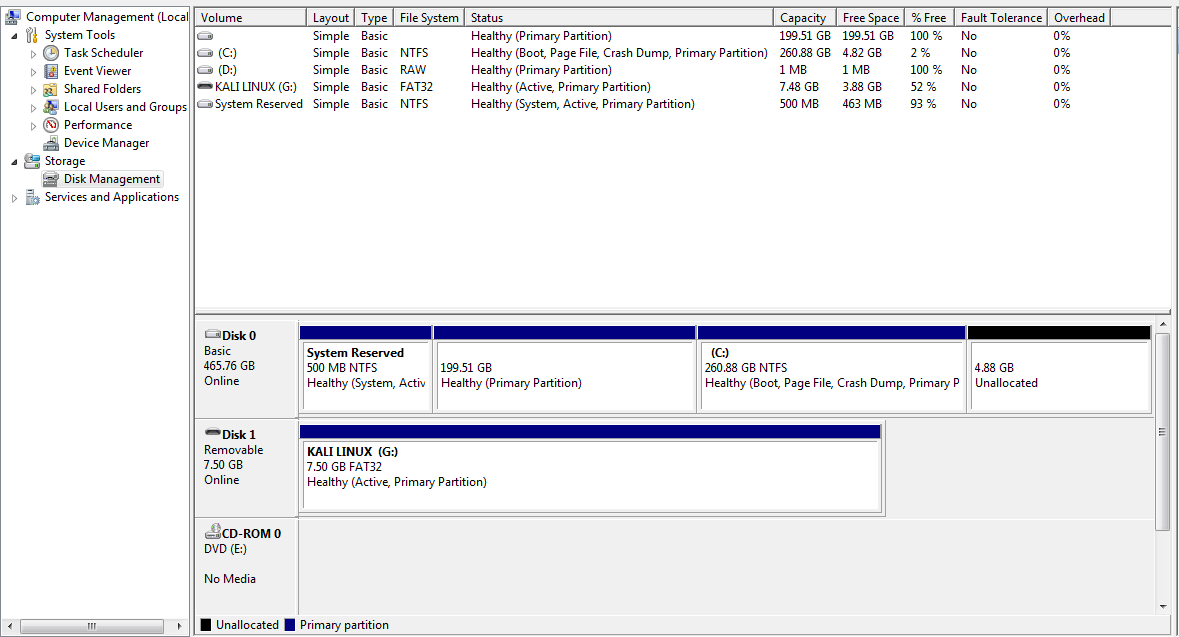Viewport: 1179px width, 637px height.
Task: Click the tree pane scroll right arrow
Action: [179, 626]
